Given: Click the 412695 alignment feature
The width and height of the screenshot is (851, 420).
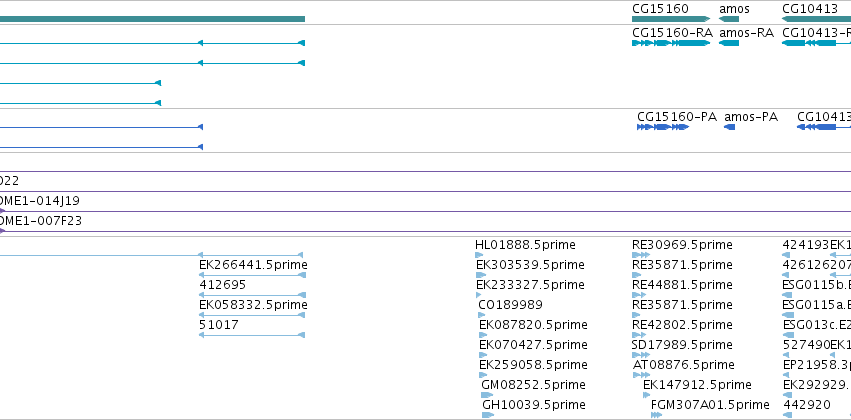Looking at the screenshot, I should coord(252,295).
